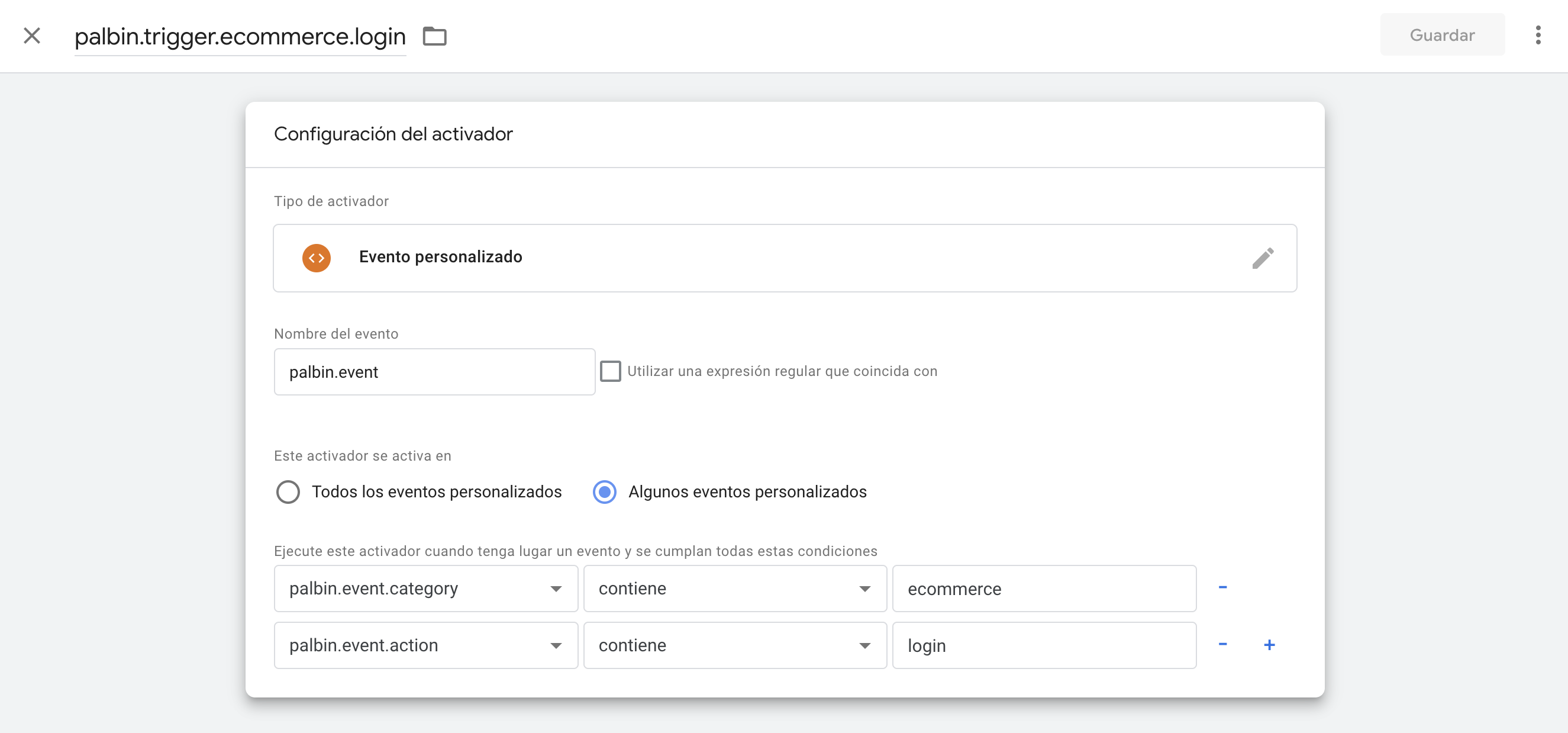Close the trigger editor with the X icon
Viewport: 1568px width, 733px height.
(x=31, y=36)
